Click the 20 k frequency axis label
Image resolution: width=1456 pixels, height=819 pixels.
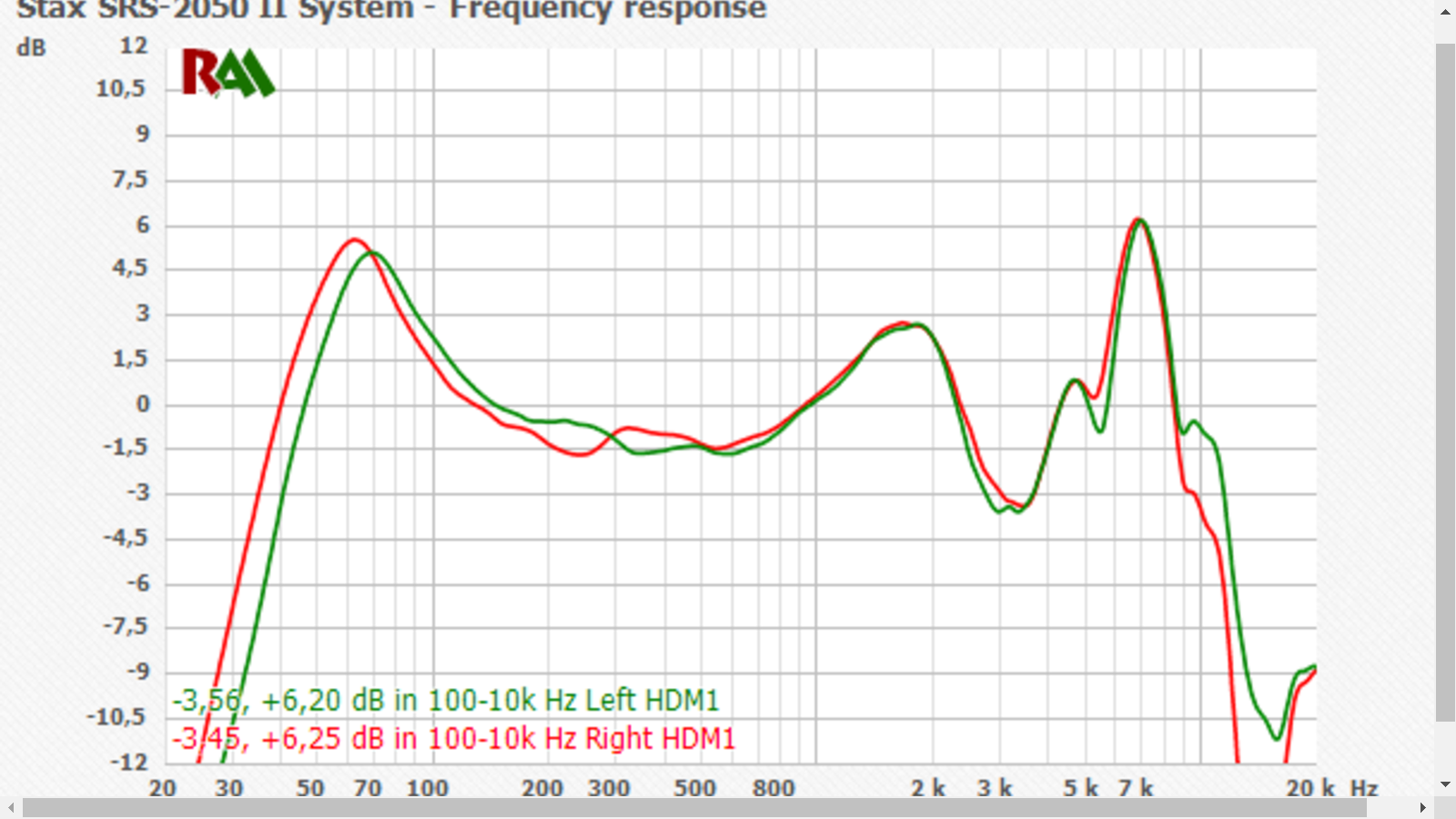(1309, 788)
